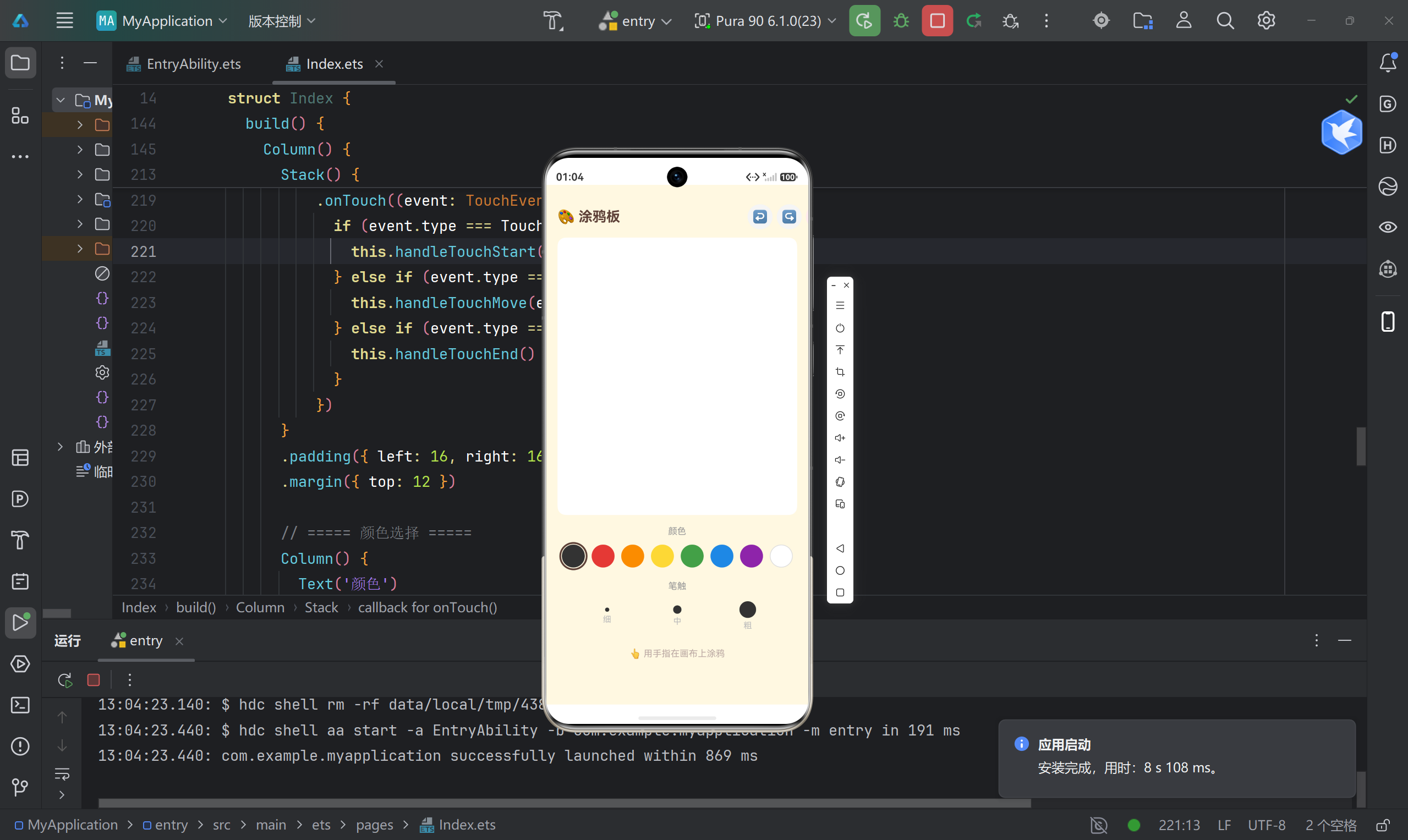The height and width of the screenshot is (840, 1408).
Task: Toggle soft-wrap in run console
Action: pos(62,773)
